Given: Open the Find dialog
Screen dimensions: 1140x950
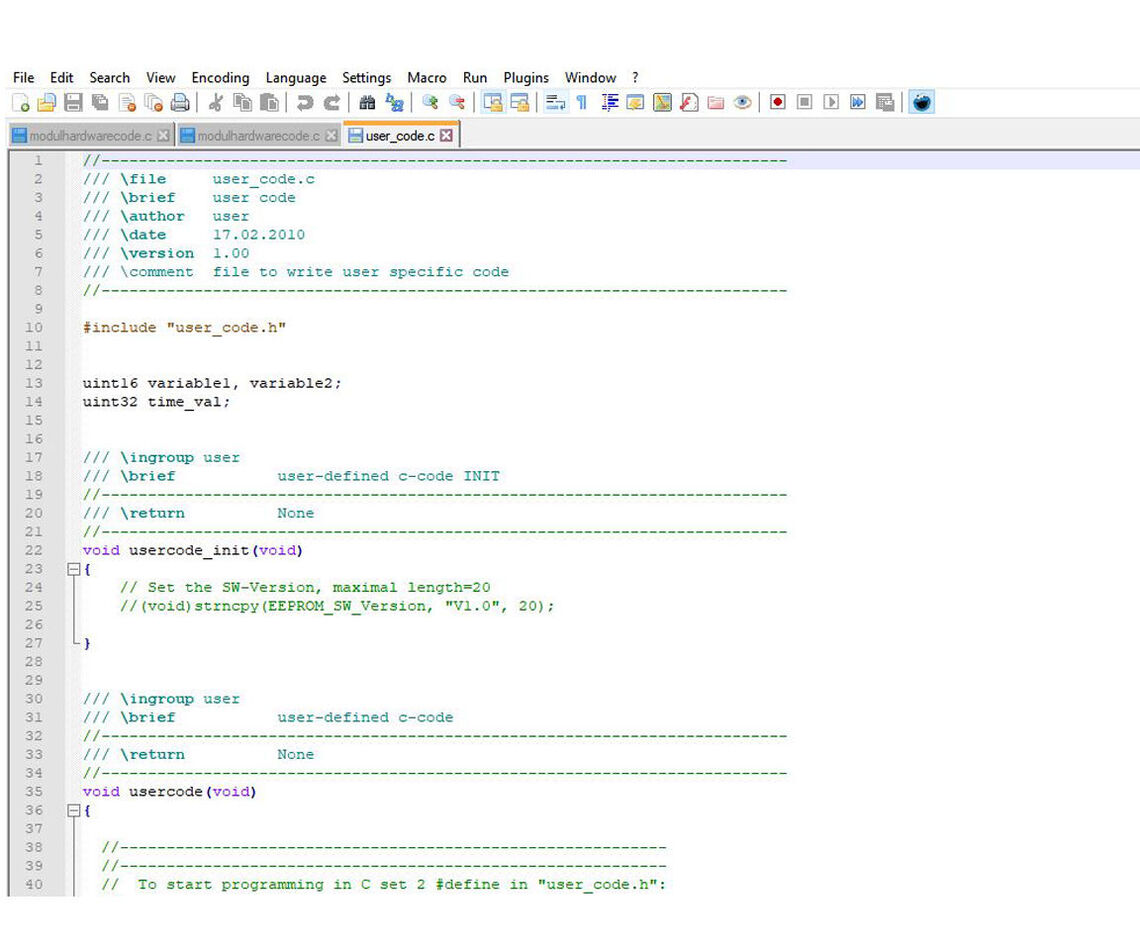Looking at the screenshot, I should coord(367,101).
